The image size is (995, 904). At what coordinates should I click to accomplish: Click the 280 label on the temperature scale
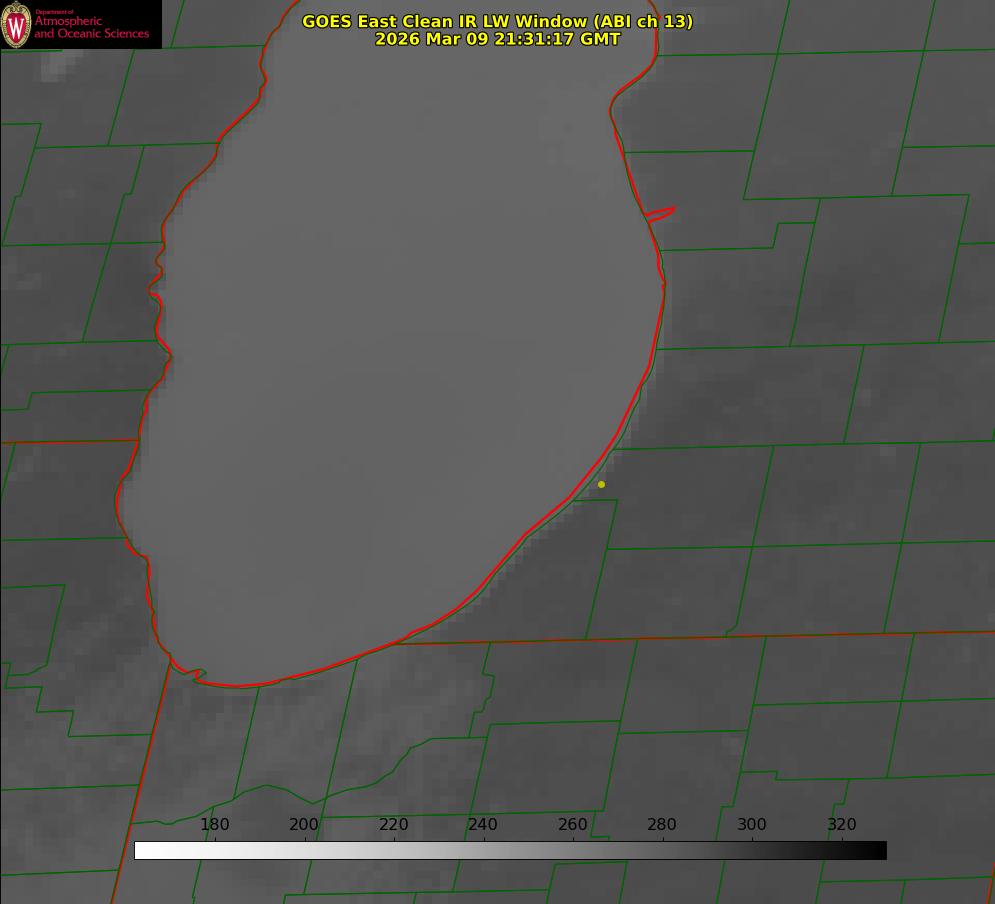pos(662,825)
